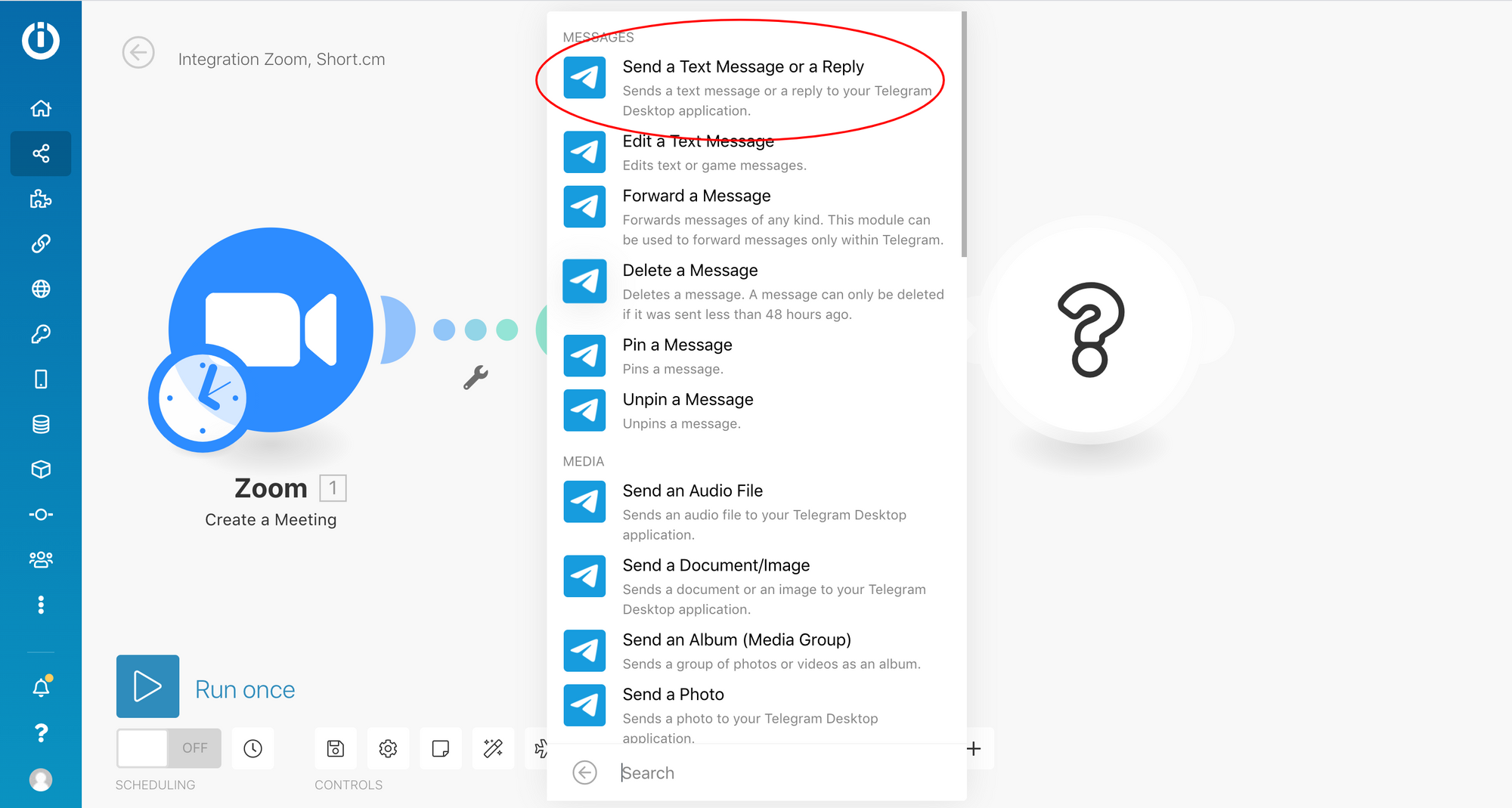Open the three-dot More menu in sidebar
Image resolution: width=1512 pixels, height=808 pixels.
41,605
